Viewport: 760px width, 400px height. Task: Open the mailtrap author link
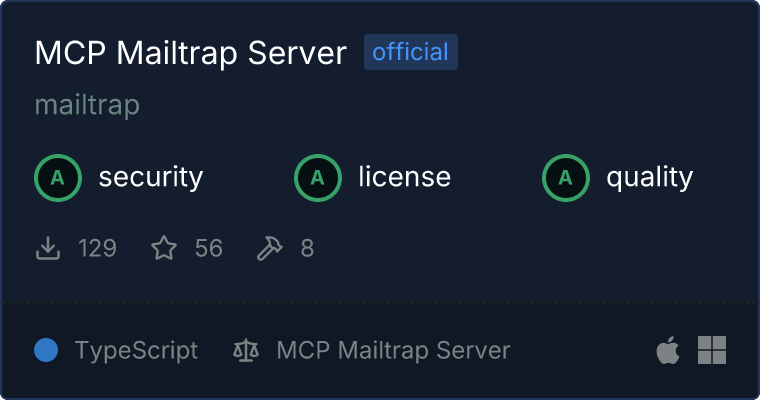pos(87,105)
